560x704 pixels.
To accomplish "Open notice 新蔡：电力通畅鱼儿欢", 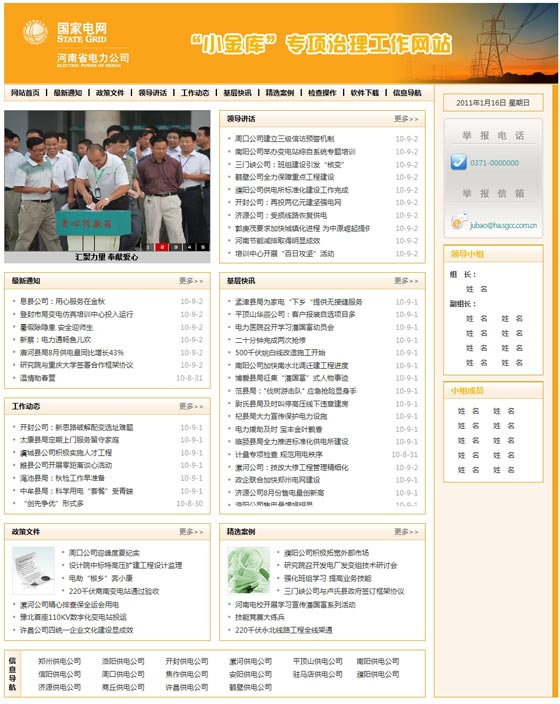I will (55, 339).
